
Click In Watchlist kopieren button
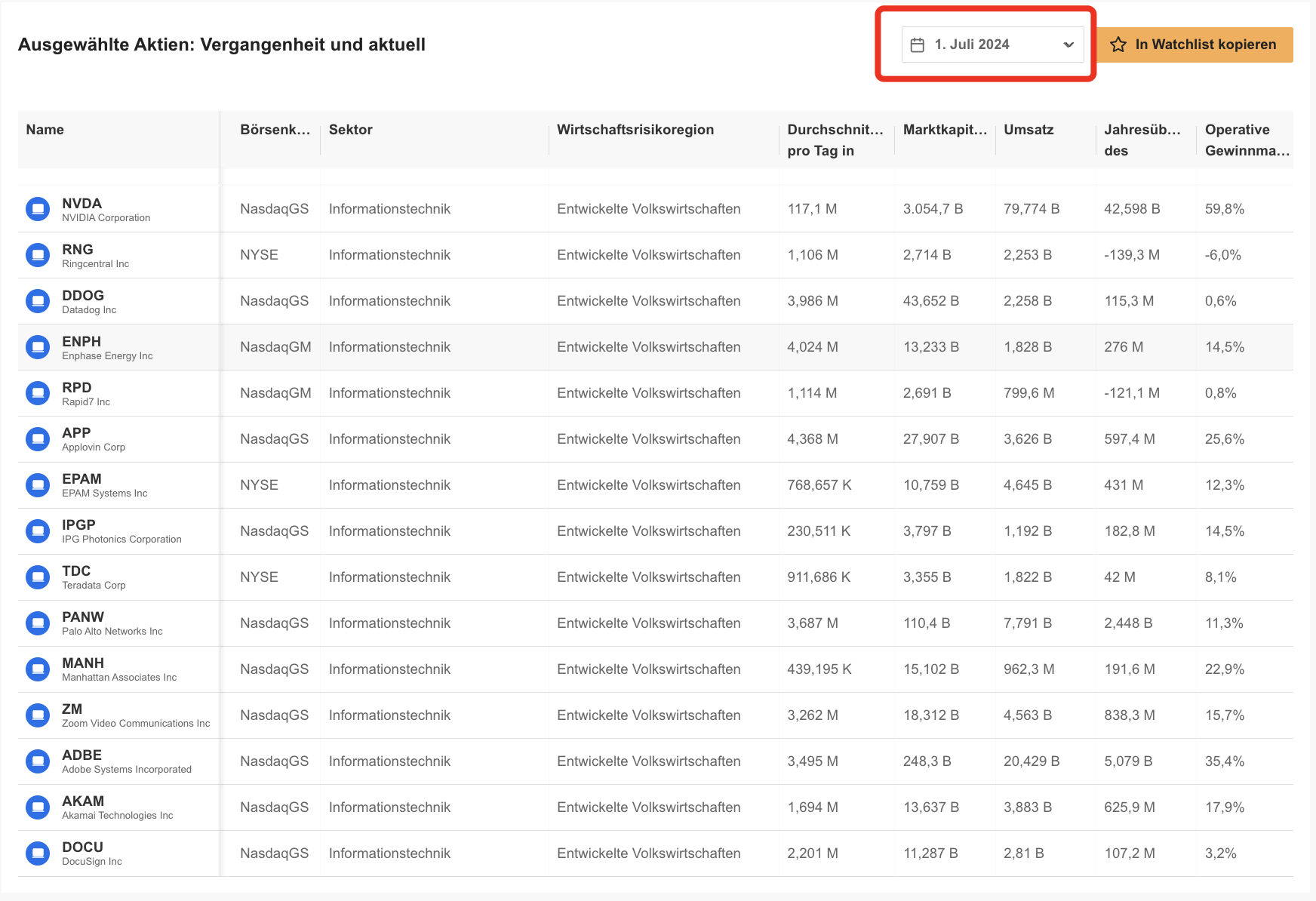pos(1195,45)
